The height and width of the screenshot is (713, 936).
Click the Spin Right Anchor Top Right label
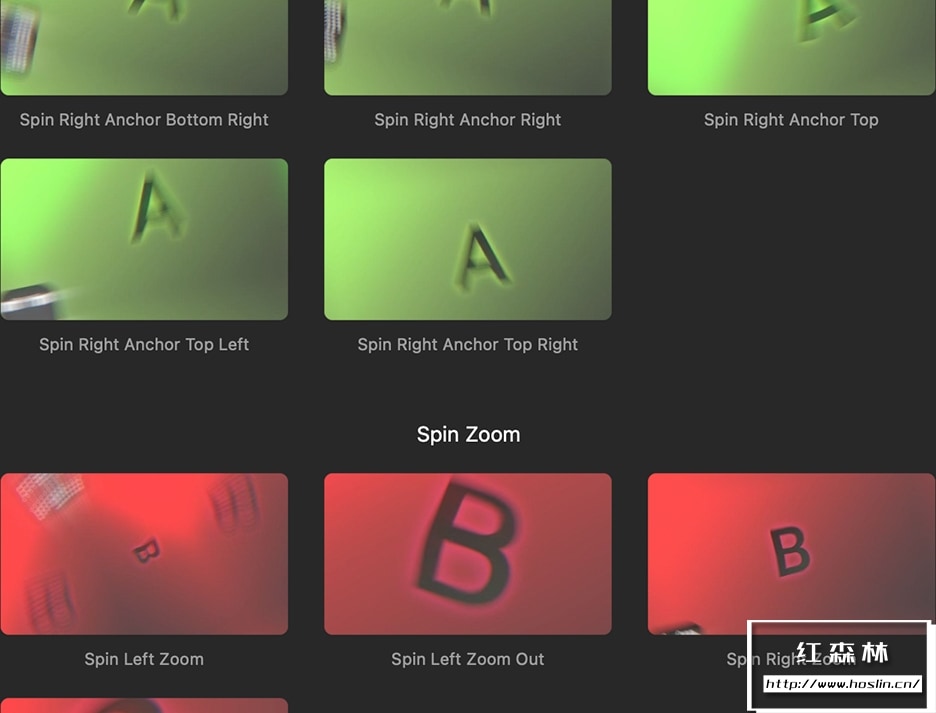click(x=467, y=345)
